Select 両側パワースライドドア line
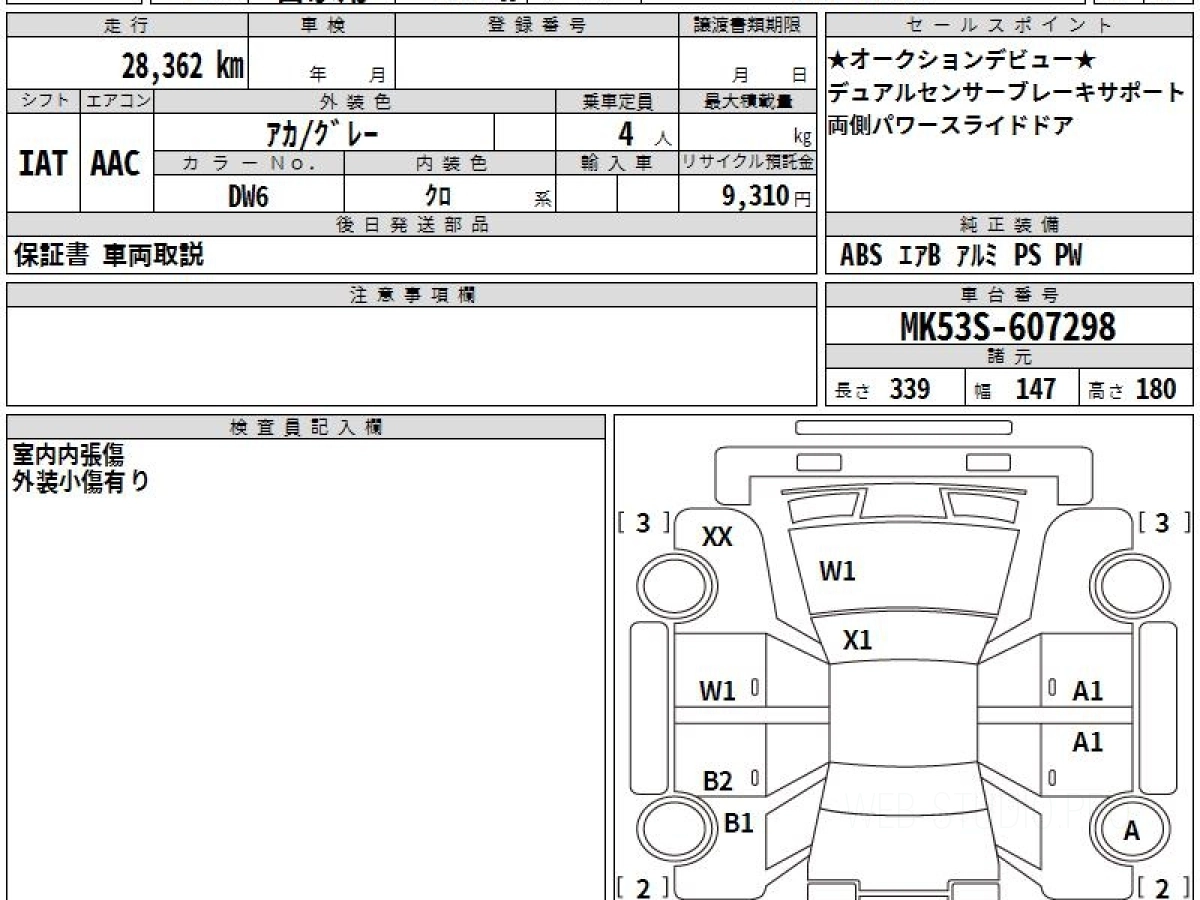Image resolution: width=1200 pixels, height=900 pixels. pyautogui.click(x=950, y=126)
